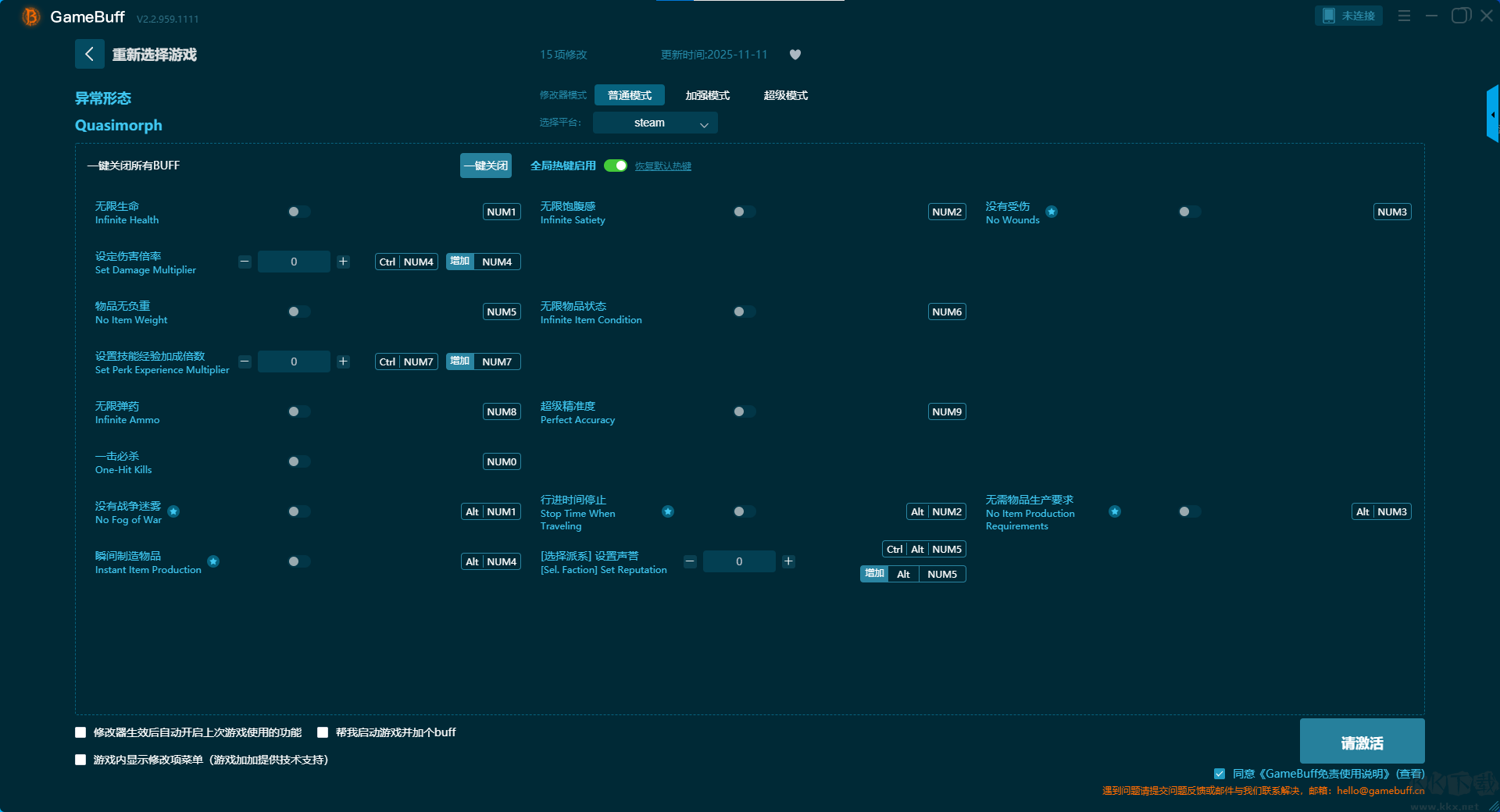Click the restore default hotkeys link
Screen dimensions: 1500x812
coord(662,166)
